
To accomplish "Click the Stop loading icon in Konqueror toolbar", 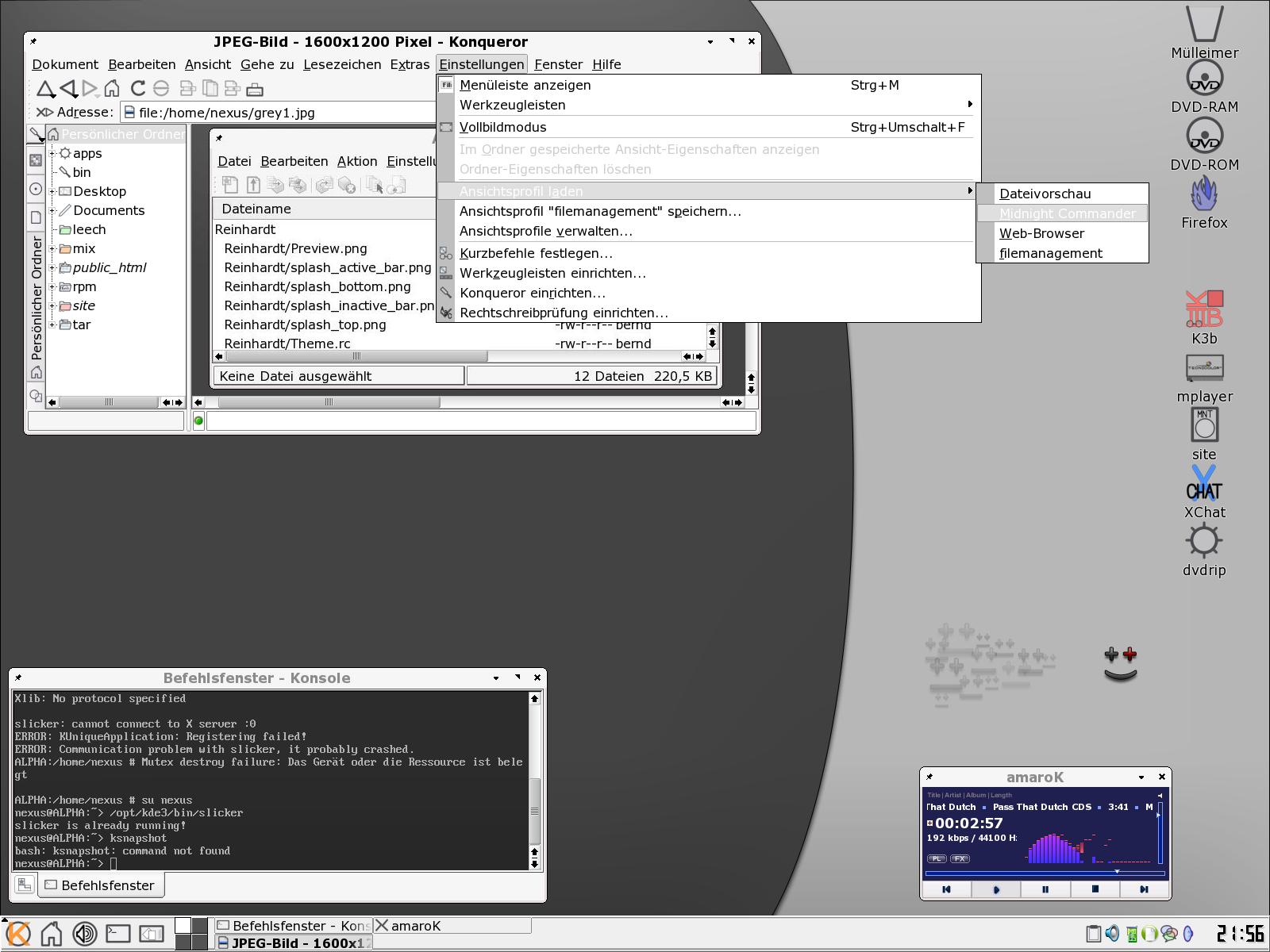I will (x=161, y=88).
